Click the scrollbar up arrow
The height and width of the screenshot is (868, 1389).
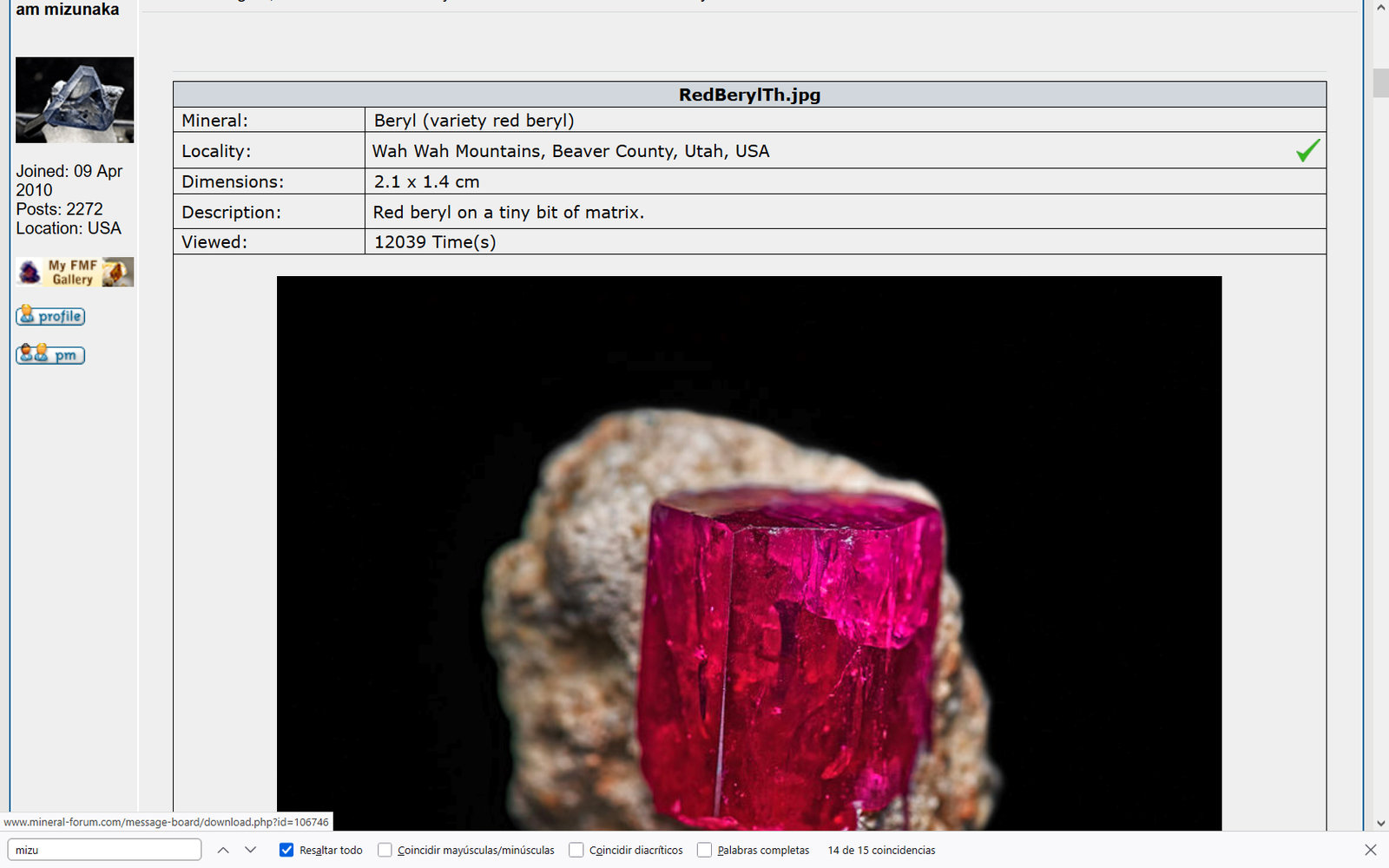[1380, 8]
